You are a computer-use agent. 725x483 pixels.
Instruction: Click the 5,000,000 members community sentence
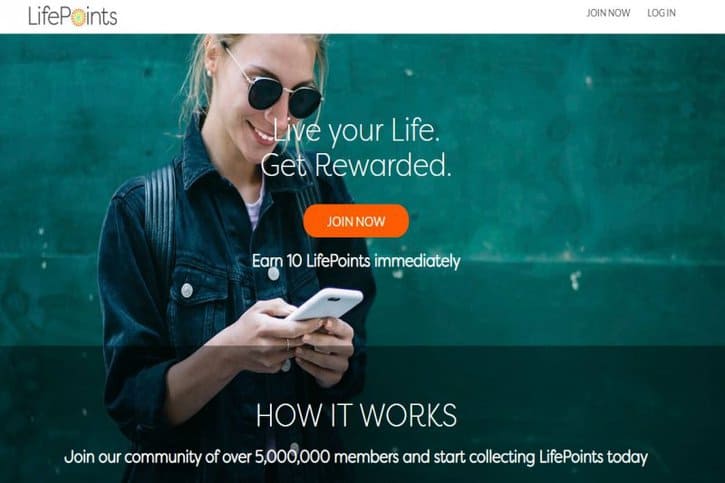(x=356, y=457)
